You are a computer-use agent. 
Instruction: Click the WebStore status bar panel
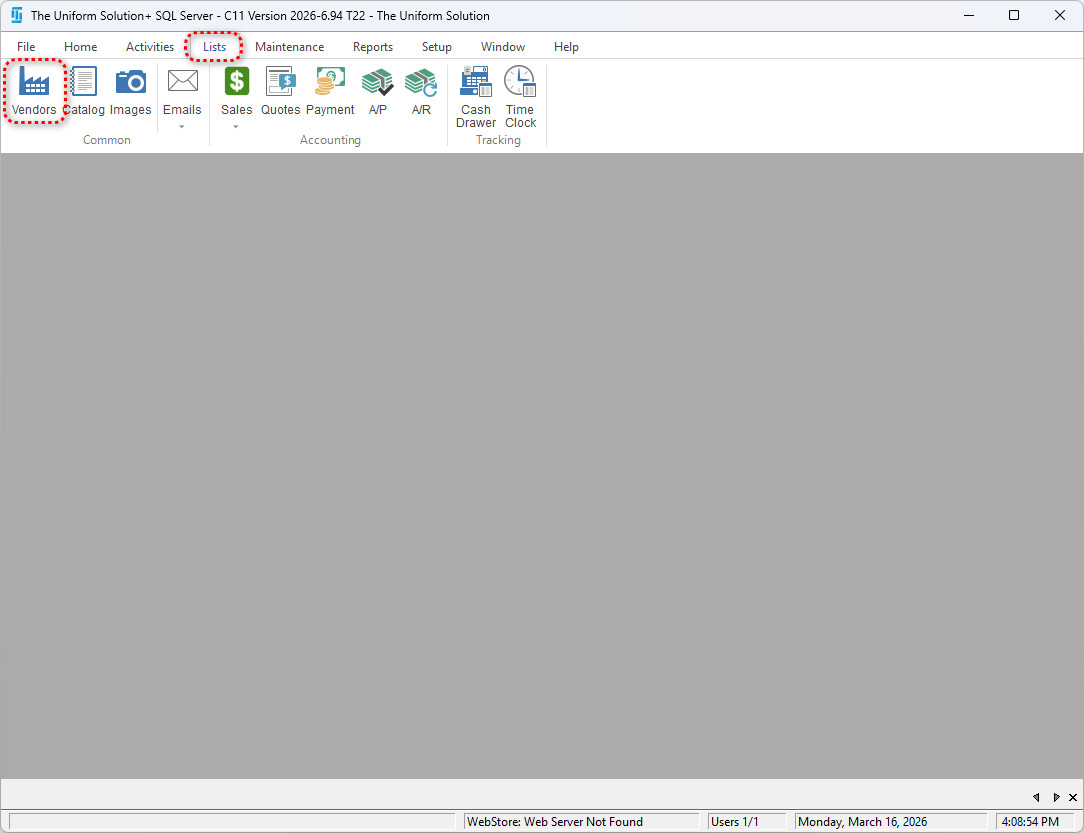[581, 822]
